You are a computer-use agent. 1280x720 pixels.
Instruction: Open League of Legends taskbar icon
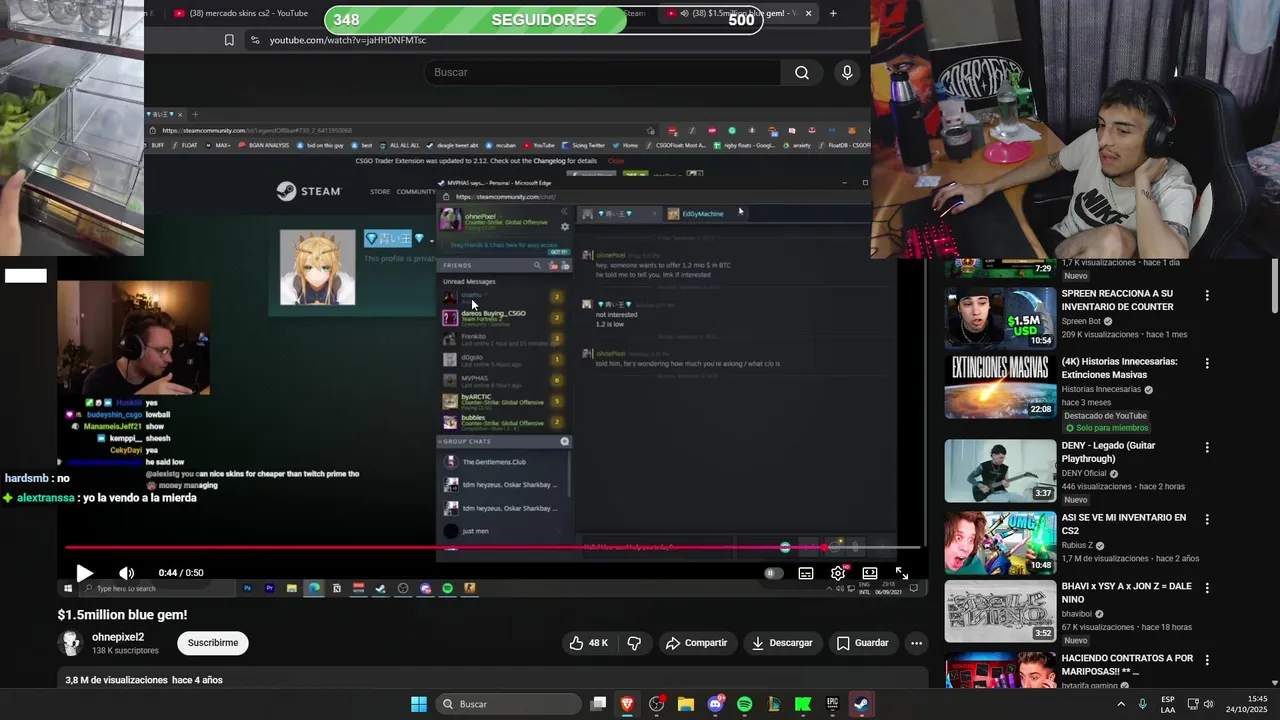pos(774,704)
